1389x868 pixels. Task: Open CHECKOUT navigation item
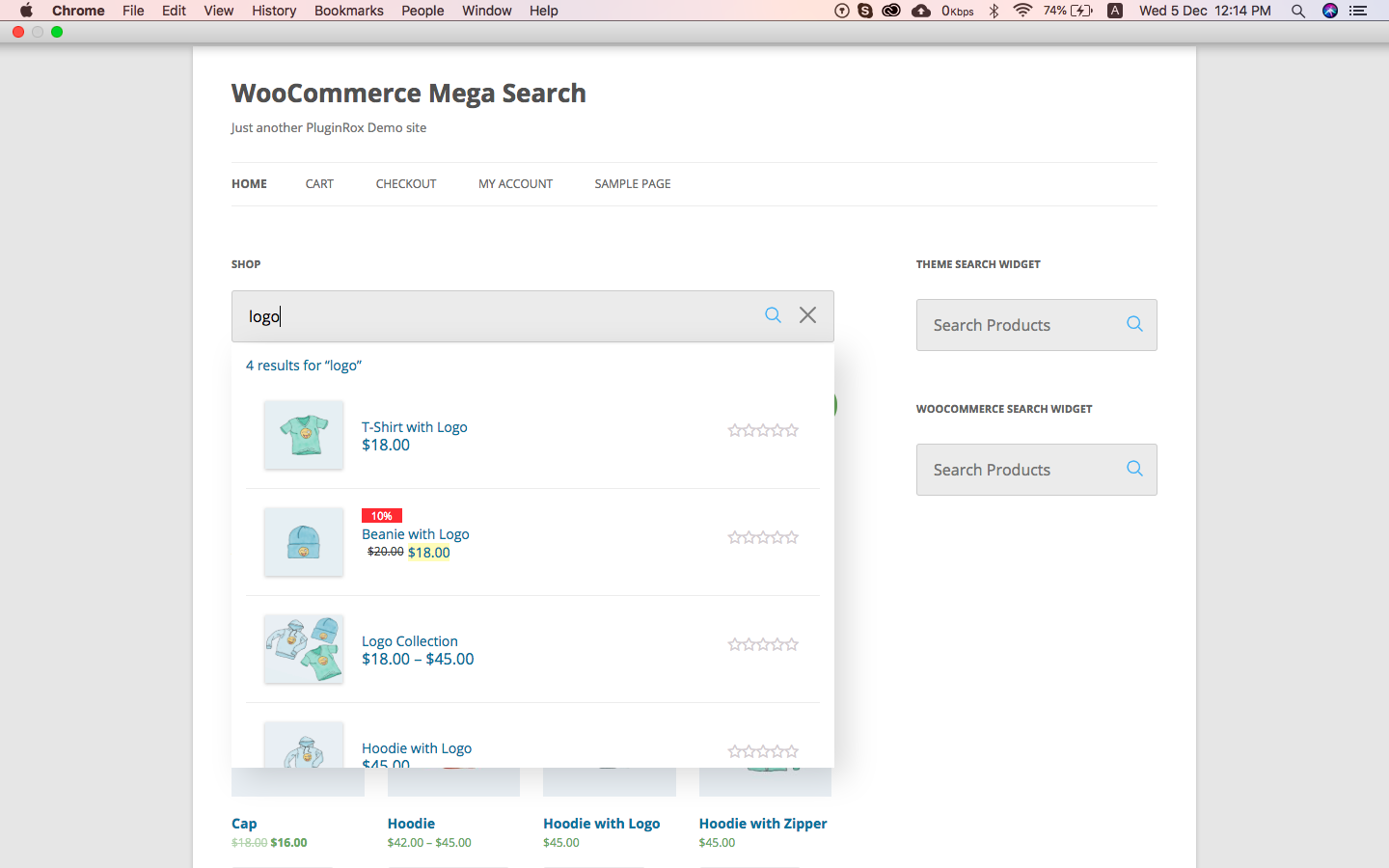(406, 184)
